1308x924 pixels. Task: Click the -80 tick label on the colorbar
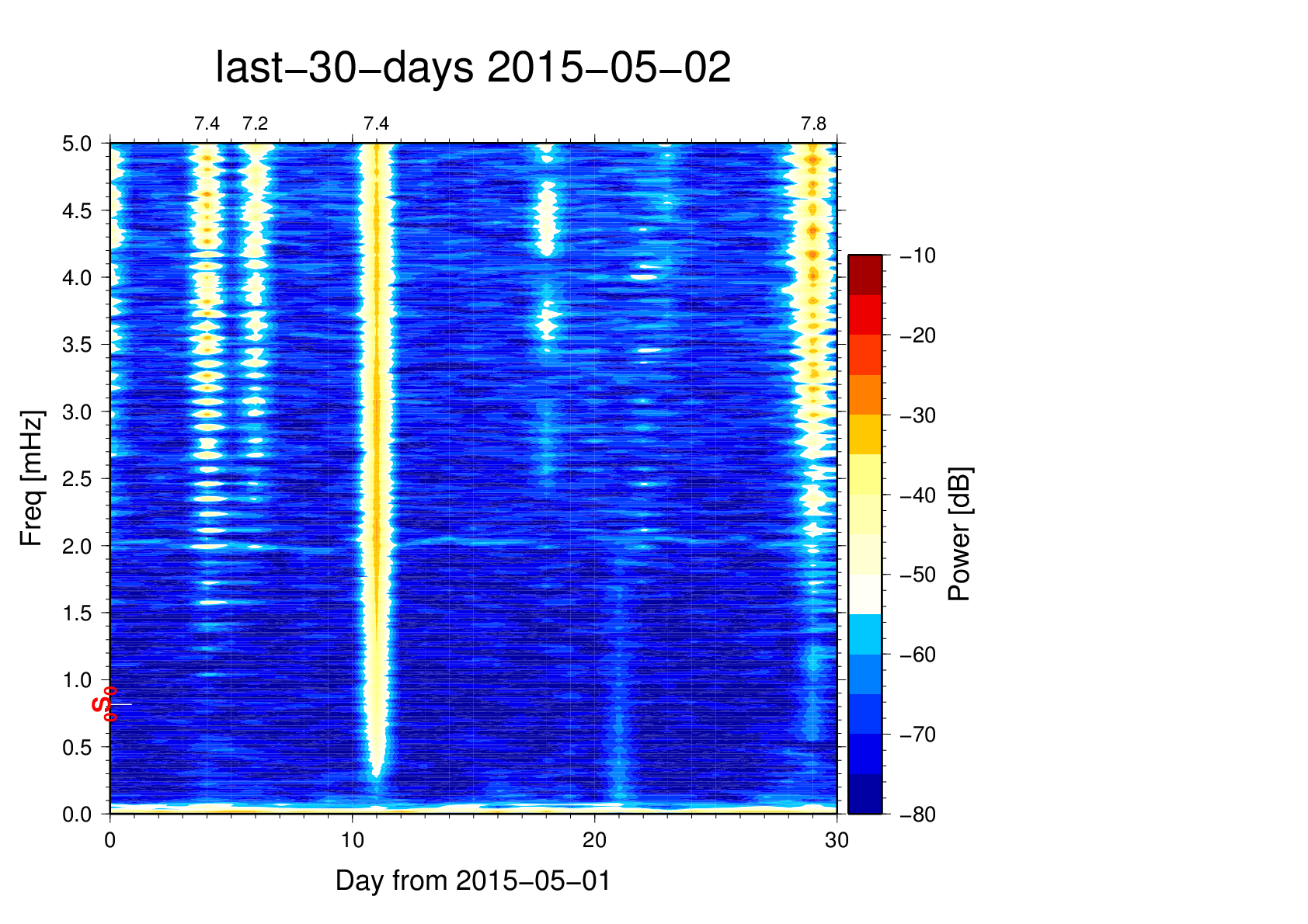(x=917, y=815)
